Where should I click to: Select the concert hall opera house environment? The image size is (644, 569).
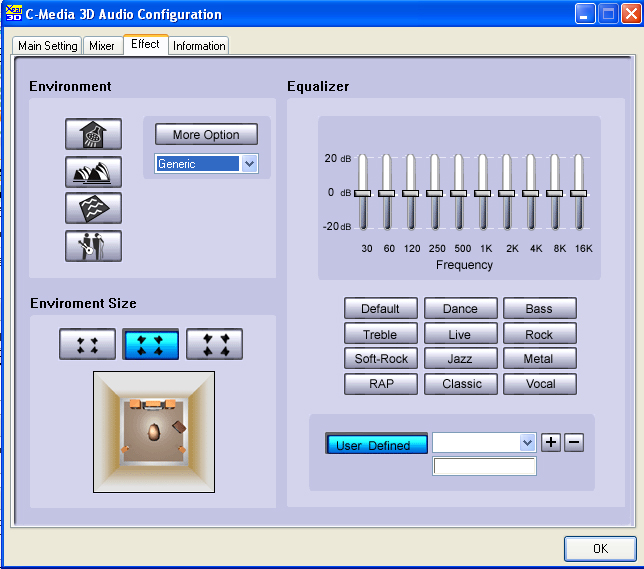click(x=93, y=172)
